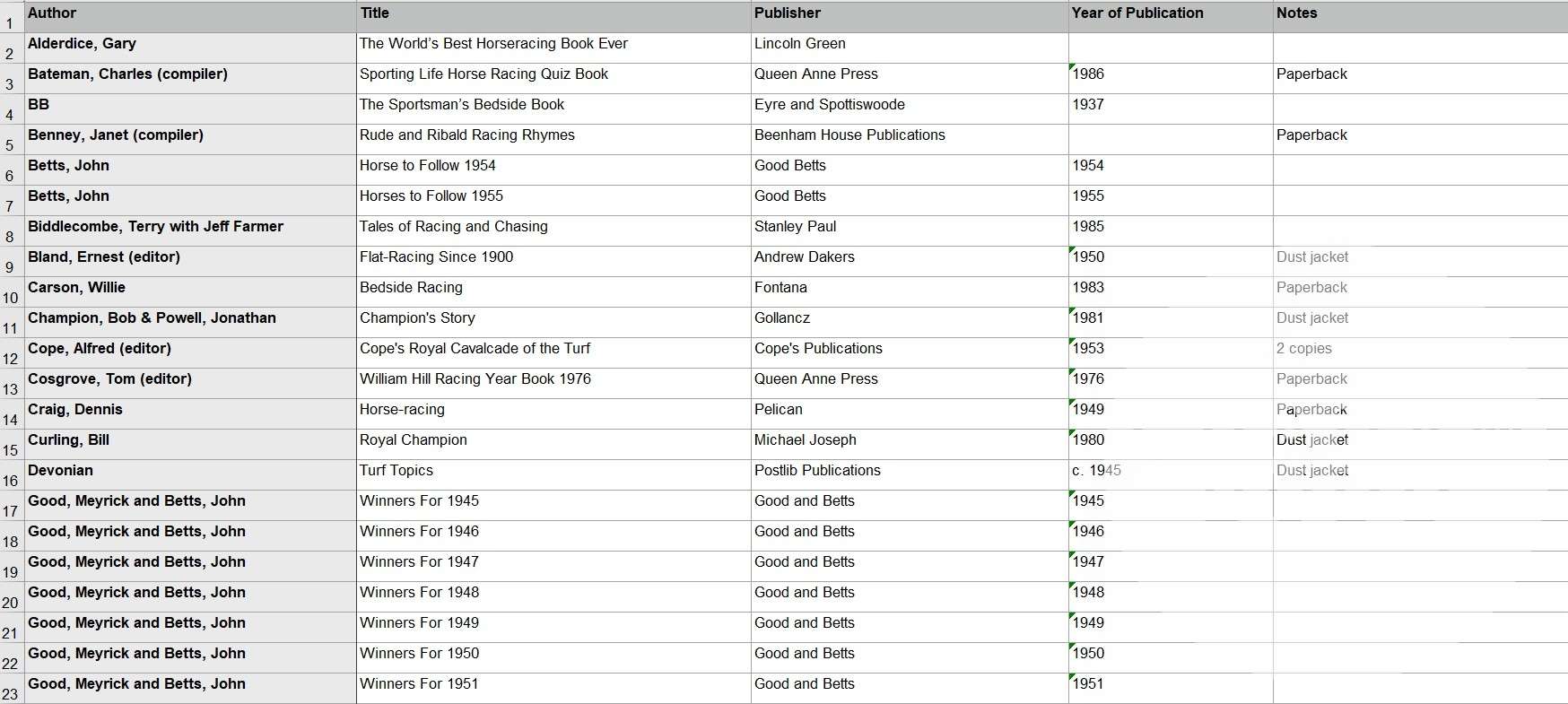Image resolution: width=1568 pixels, height=704 pixels.
Task: Select the 'c. 1945' year cell
Action: point(1171,475)
